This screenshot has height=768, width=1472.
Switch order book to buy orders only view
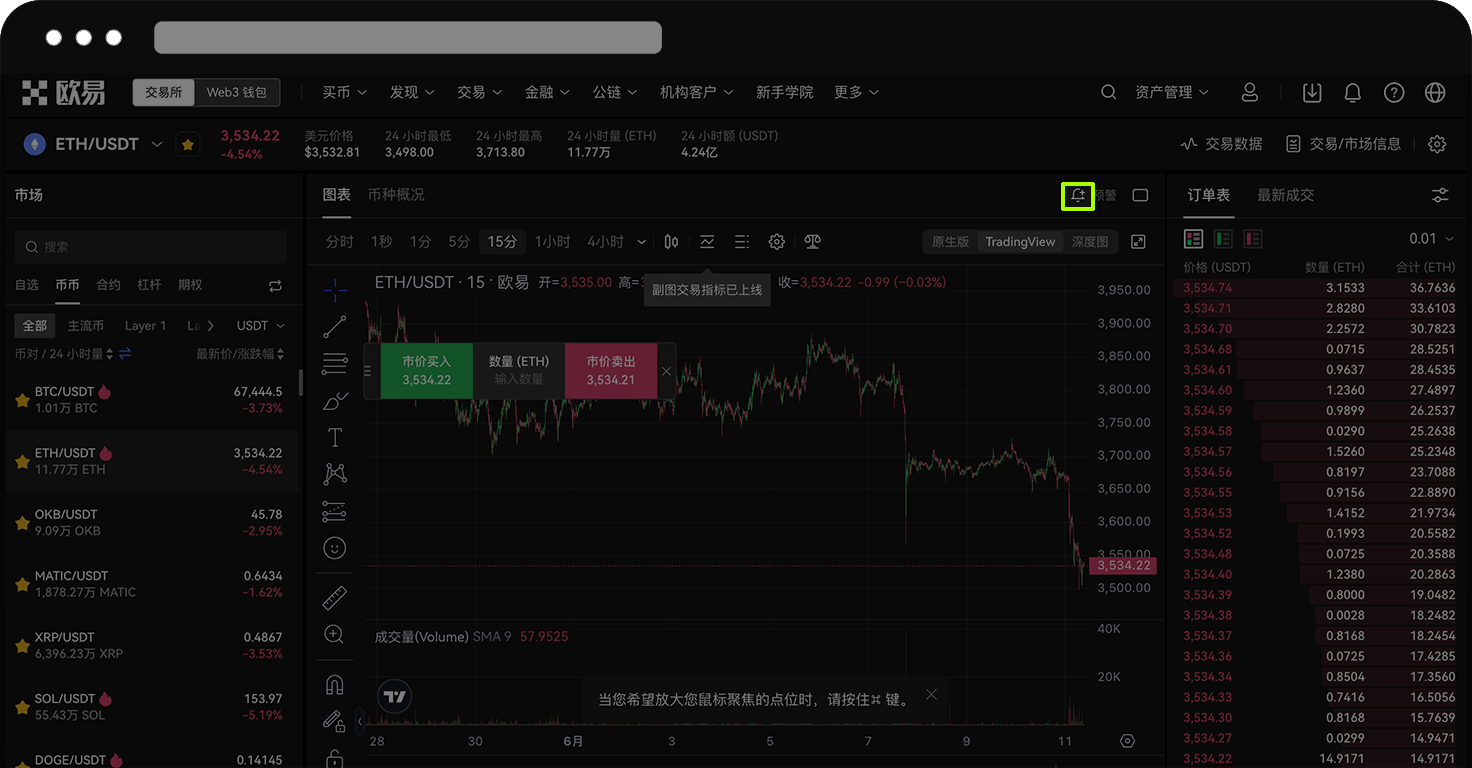coord(1221,238)
